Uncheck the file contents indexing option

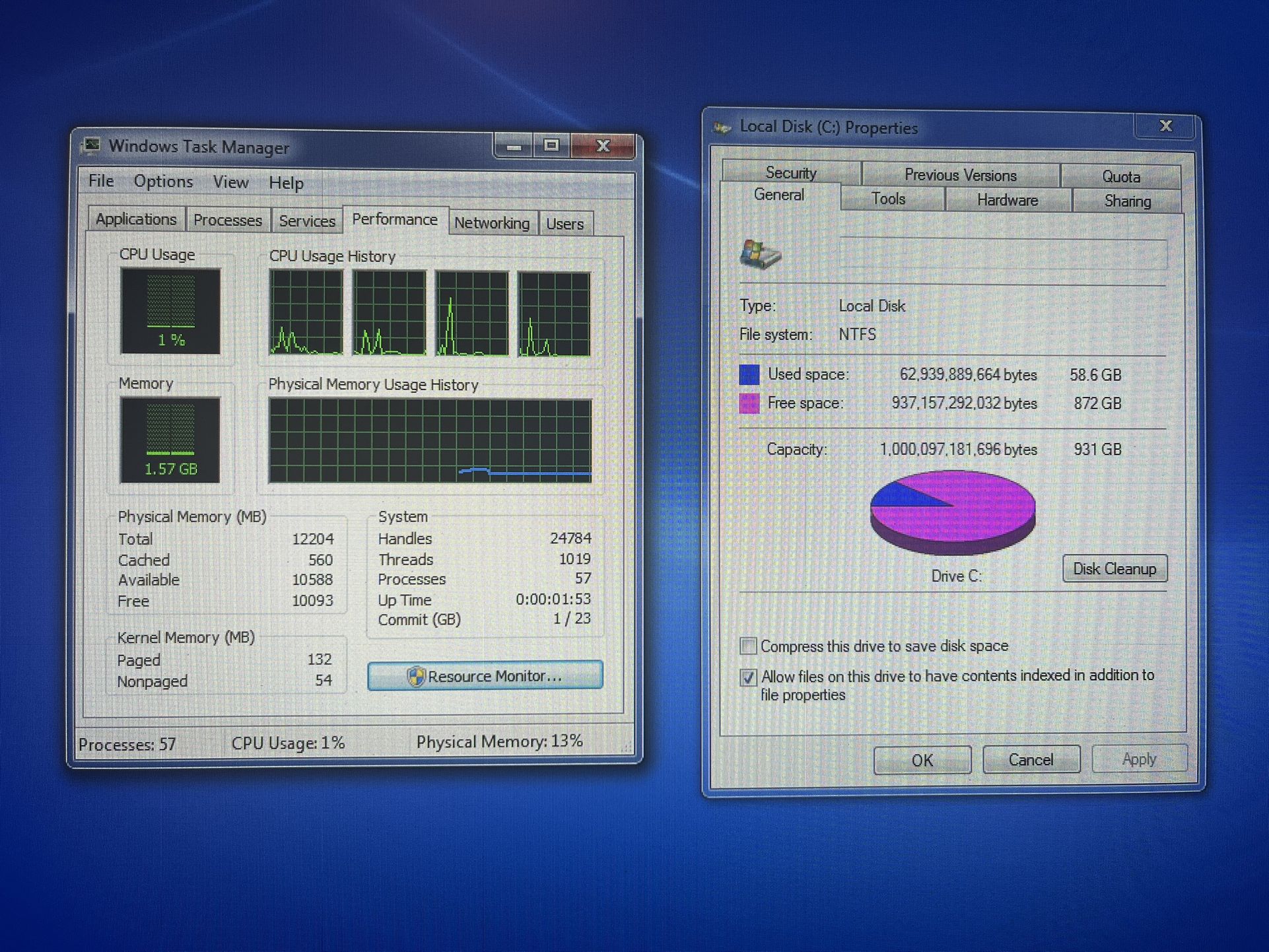coord(749,678)
